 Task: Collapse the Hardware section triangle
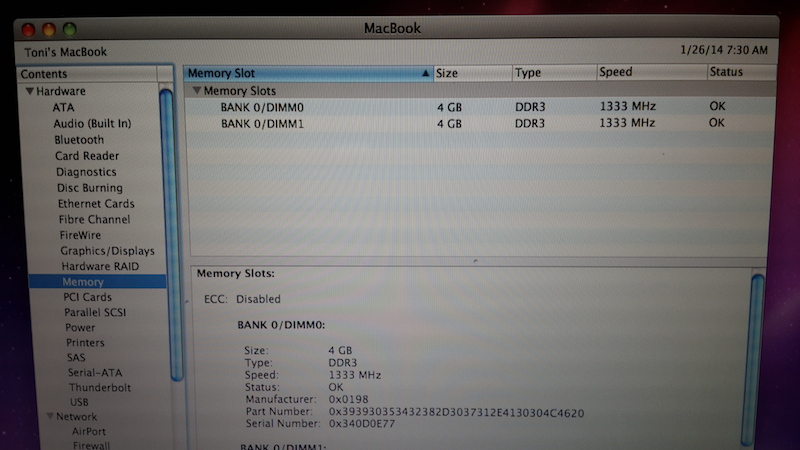[x=31, y=91]
